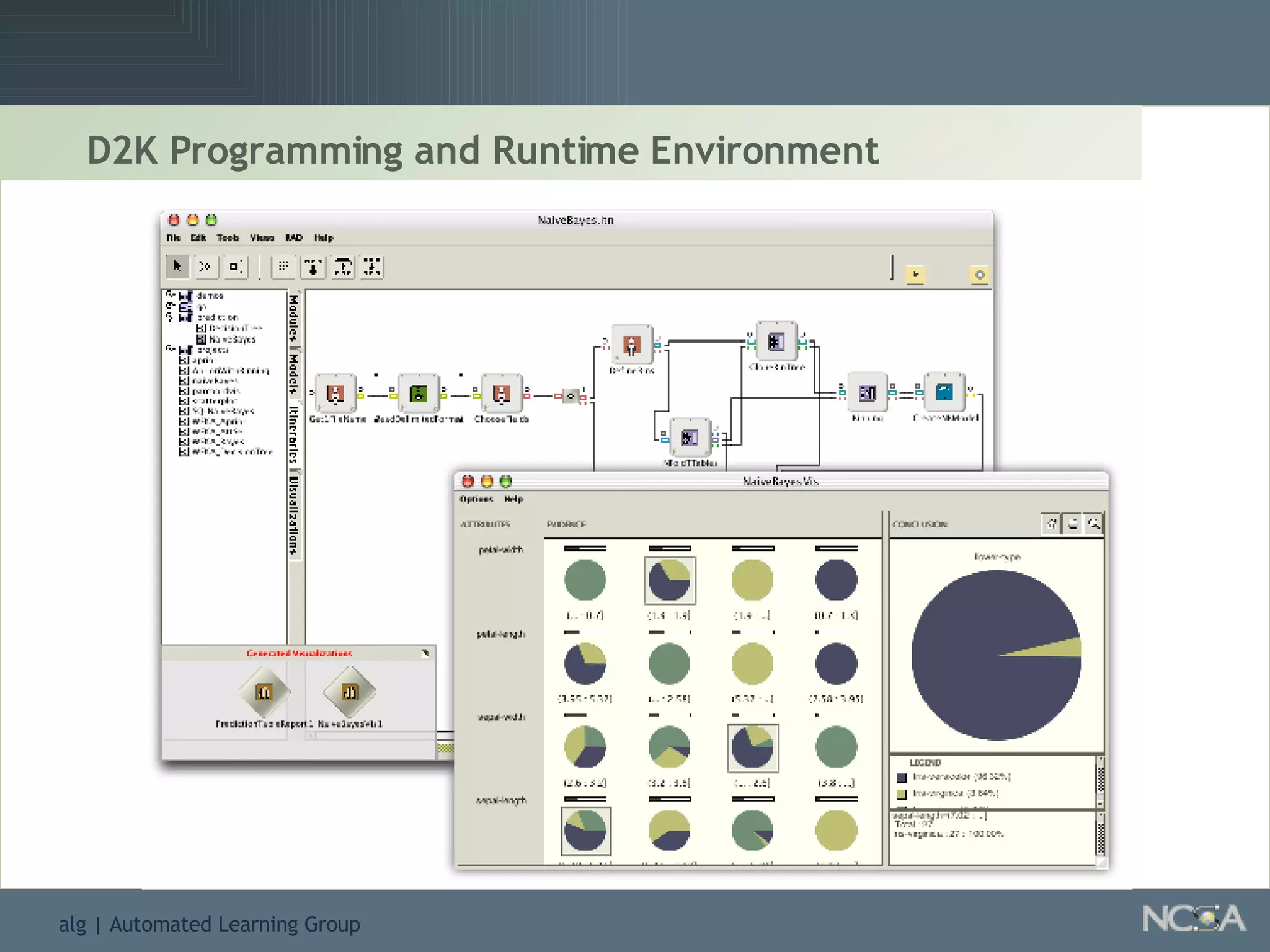Viewport: 1270px width, 952px height.
Task: Click the yellow run play button
Action: click(x=915, y=274)
